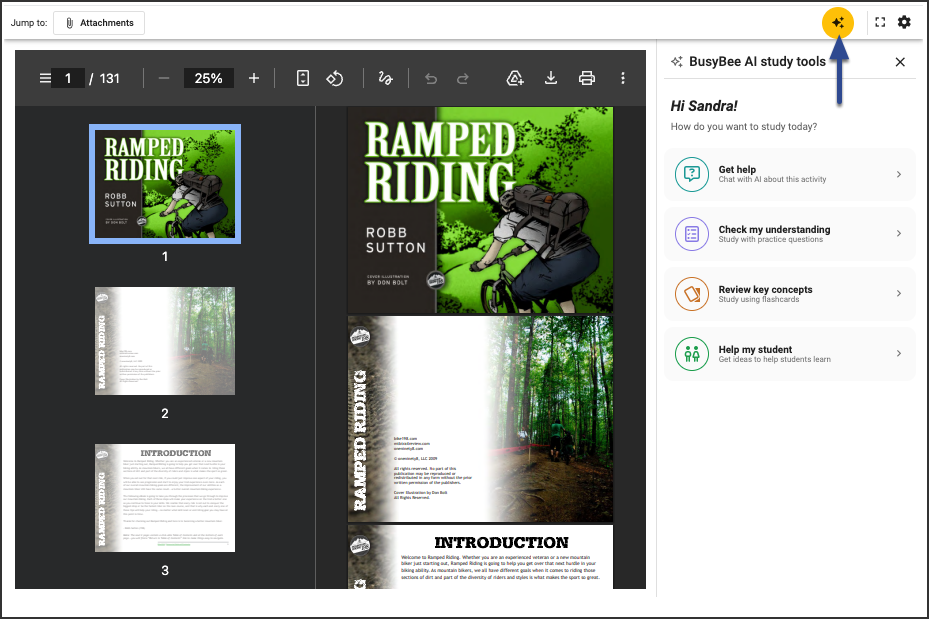Image resolution: width=929 pixels, height=619 pixels.
Task: Open Review key concepts flashcards
Action: [x=790, y=294]
